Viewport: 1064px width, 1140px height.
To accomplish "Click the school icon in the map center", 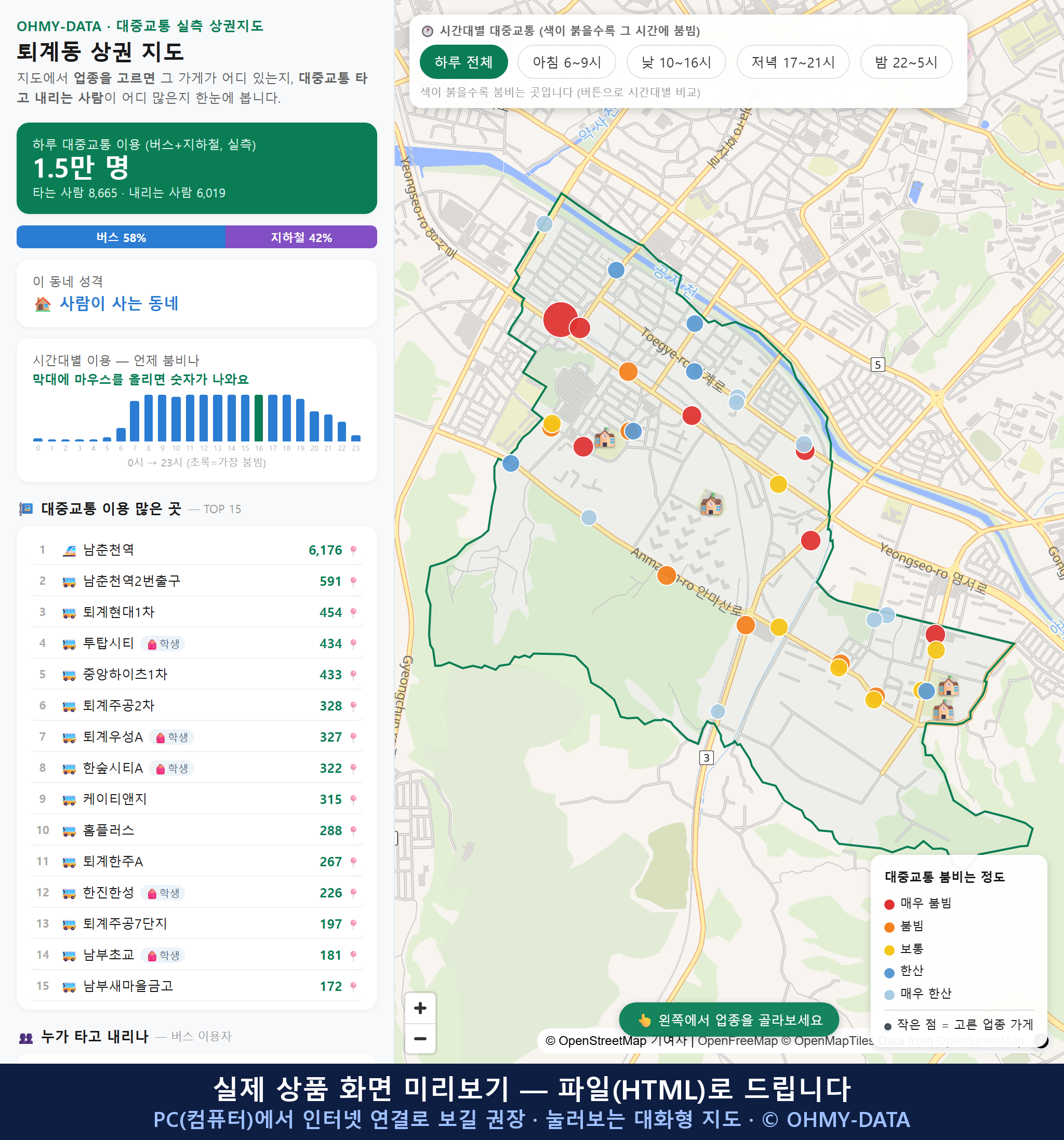I will point(711,503).
